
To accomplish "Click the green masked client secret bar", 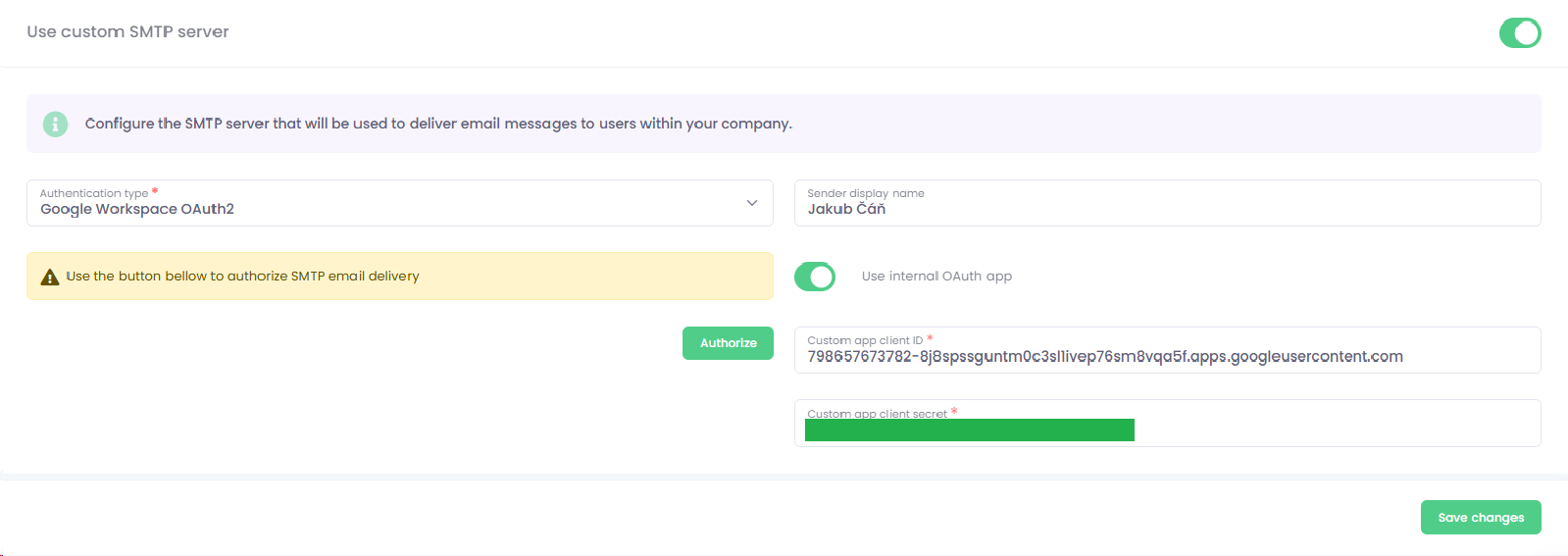I will tap(969, 430).
